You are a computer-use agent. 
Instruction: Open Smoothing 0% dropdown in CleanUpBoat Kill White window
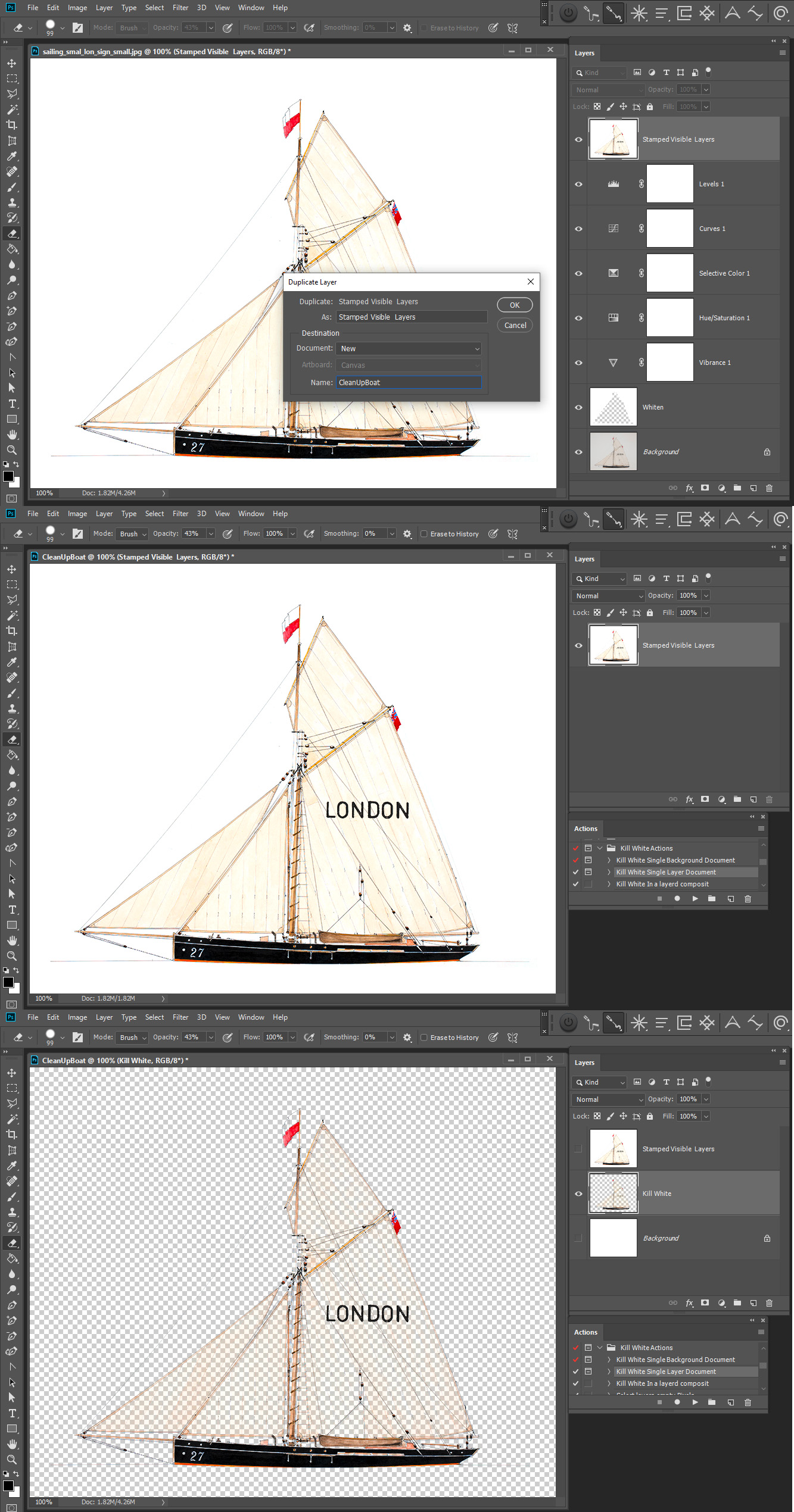[391, 1038]
